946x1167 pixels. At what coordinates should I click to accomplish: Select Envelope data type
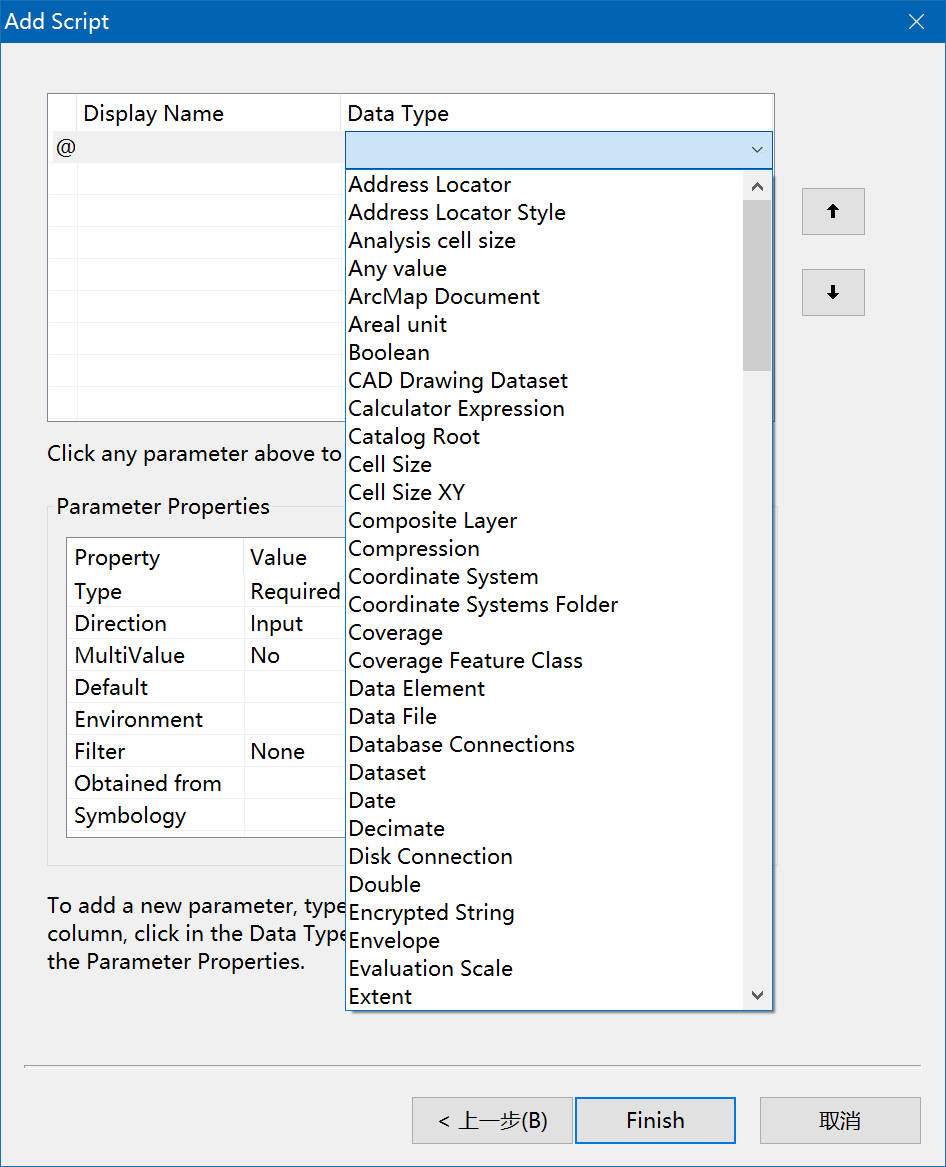point(544,941)
